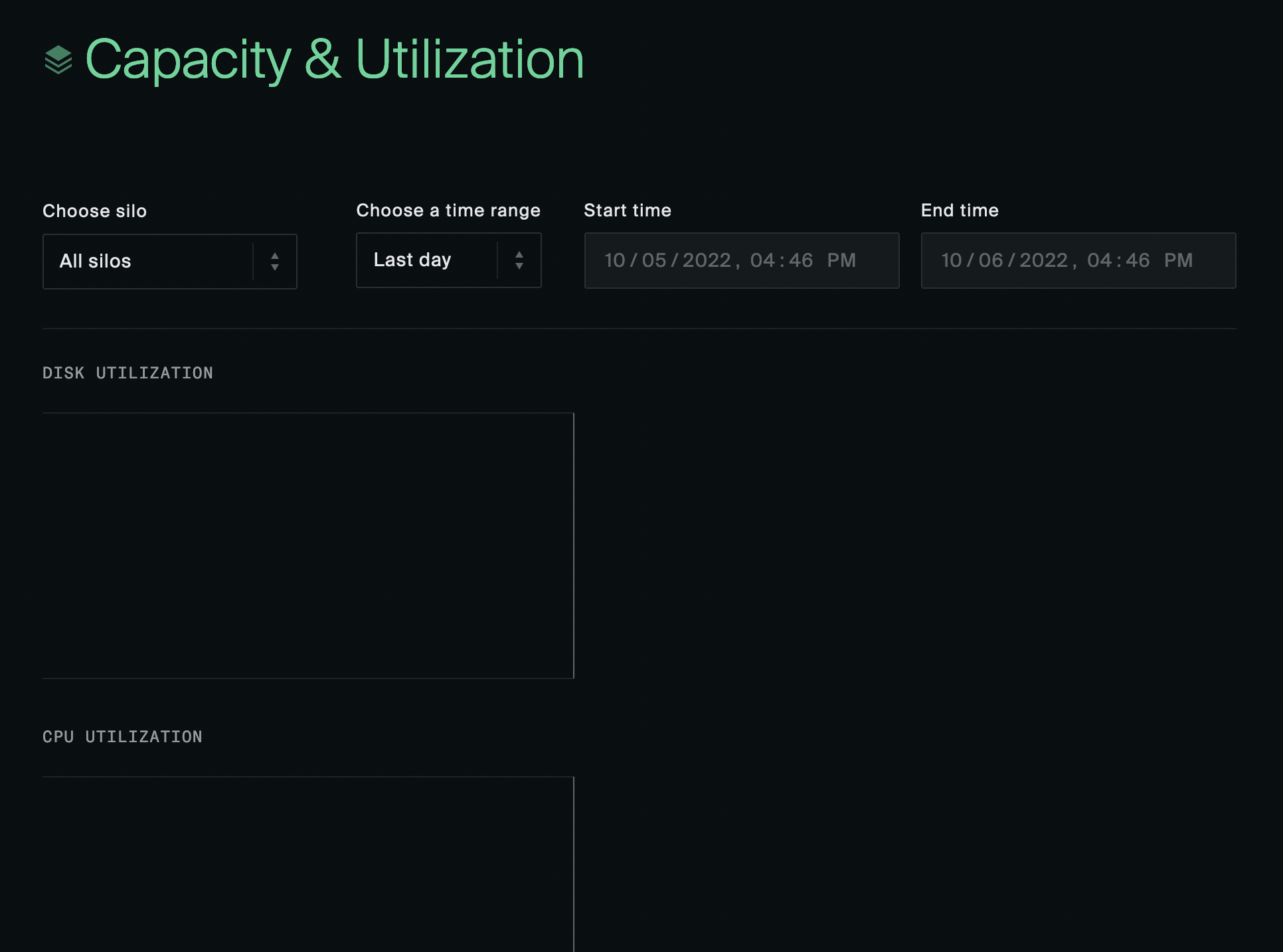Select the day 05 in Start time
The image size is (1283, 952).
tap(654, 260)
